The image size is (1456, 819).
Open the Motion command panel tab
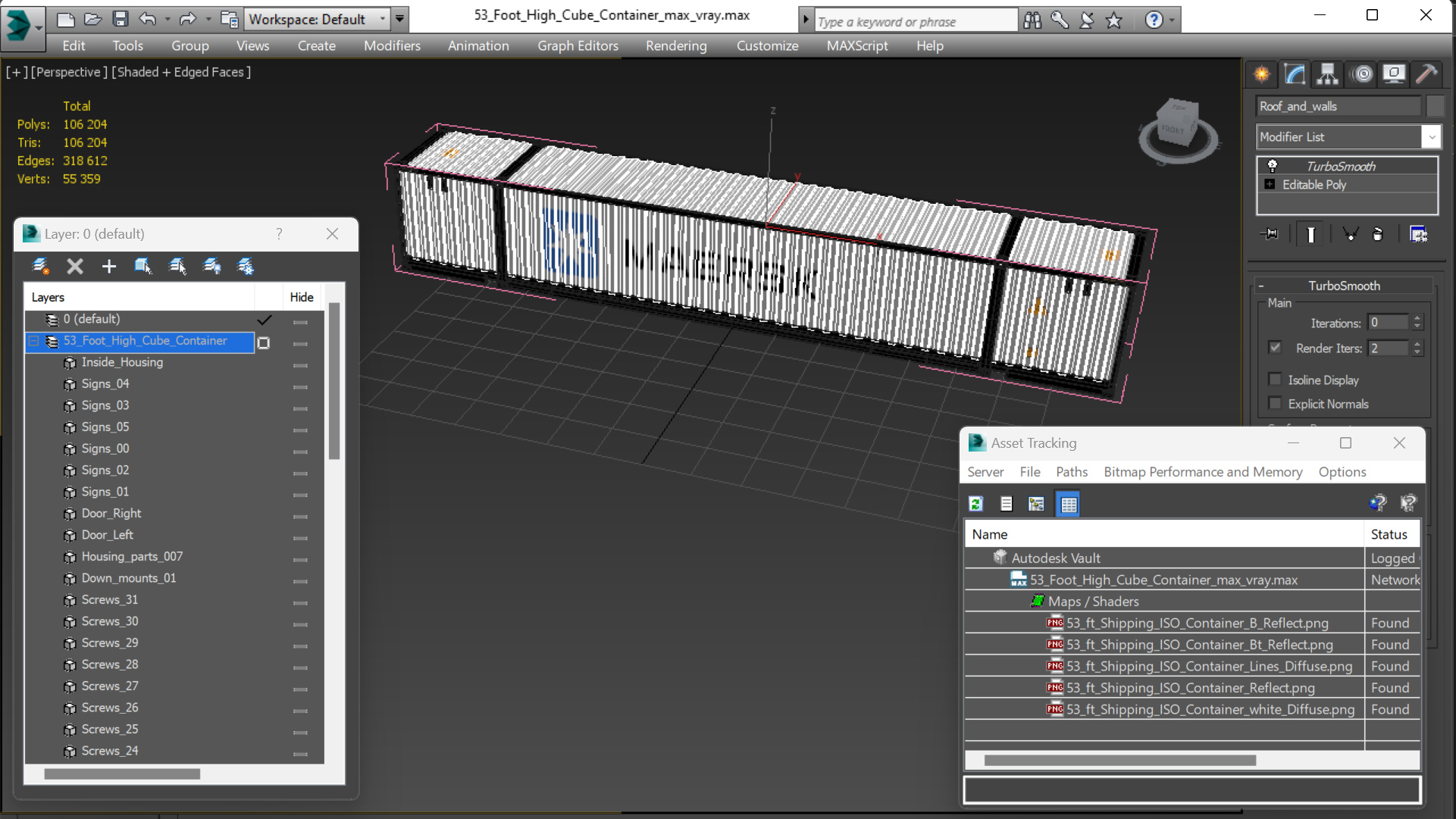click(x=1362, y=73)
